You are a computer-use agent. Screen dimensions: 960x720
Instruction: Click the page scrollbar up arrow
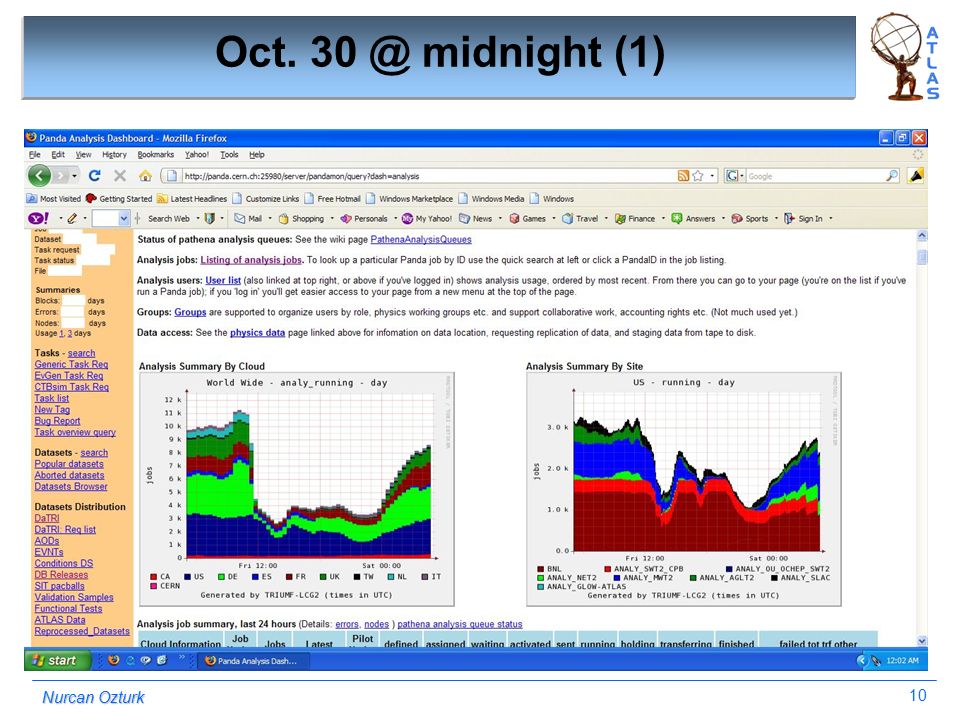click(921, 236)
